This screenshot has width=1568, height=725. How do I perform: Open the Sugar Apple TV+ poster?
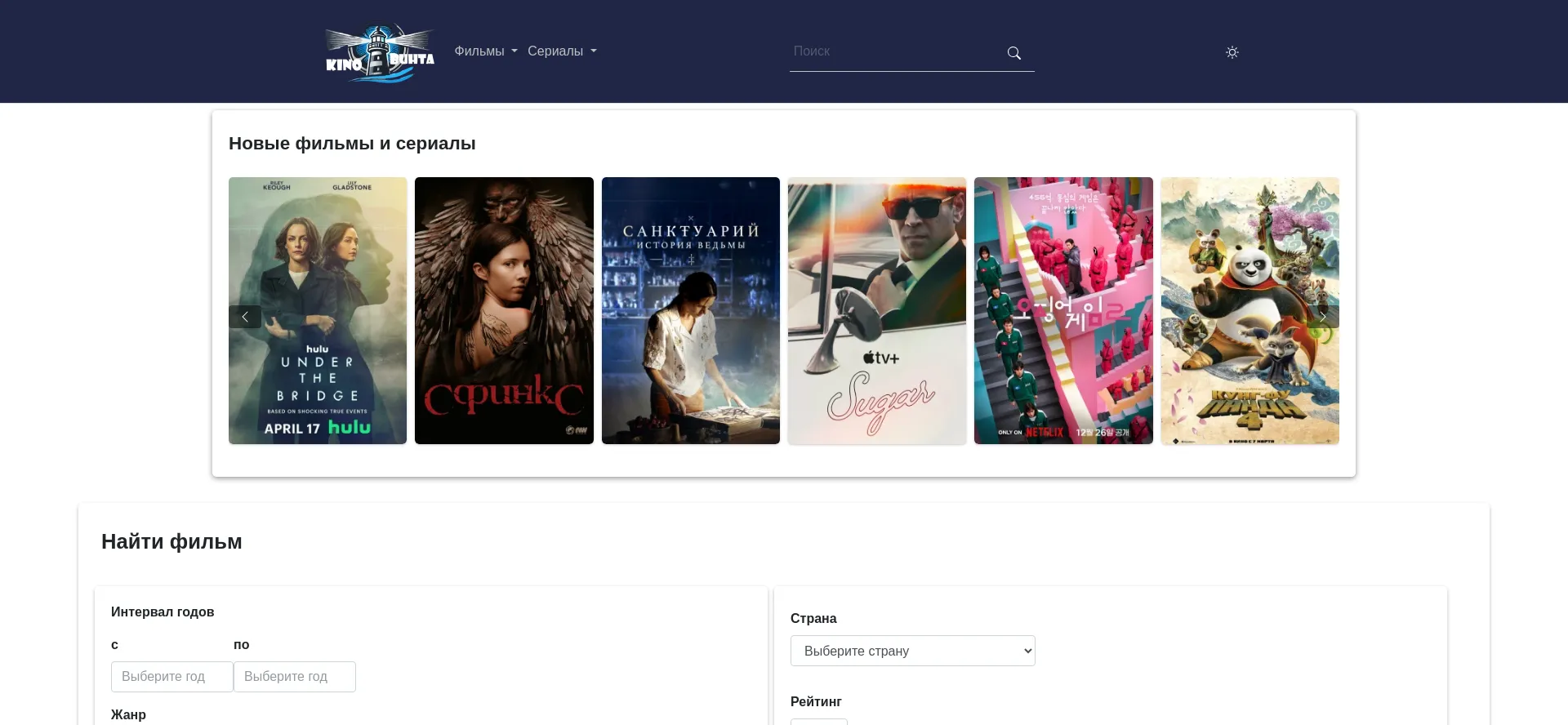[877, 310]
